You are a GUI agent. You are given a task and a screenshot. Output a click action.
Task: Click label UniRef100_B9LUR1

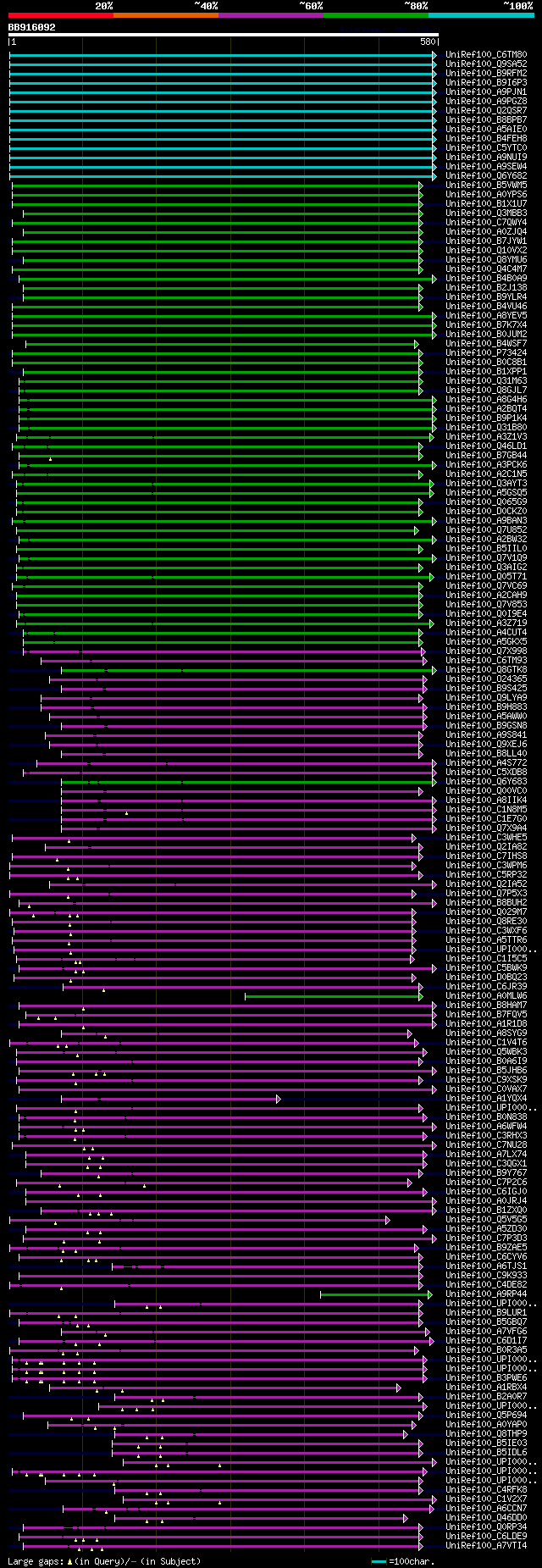[486, 1313]
